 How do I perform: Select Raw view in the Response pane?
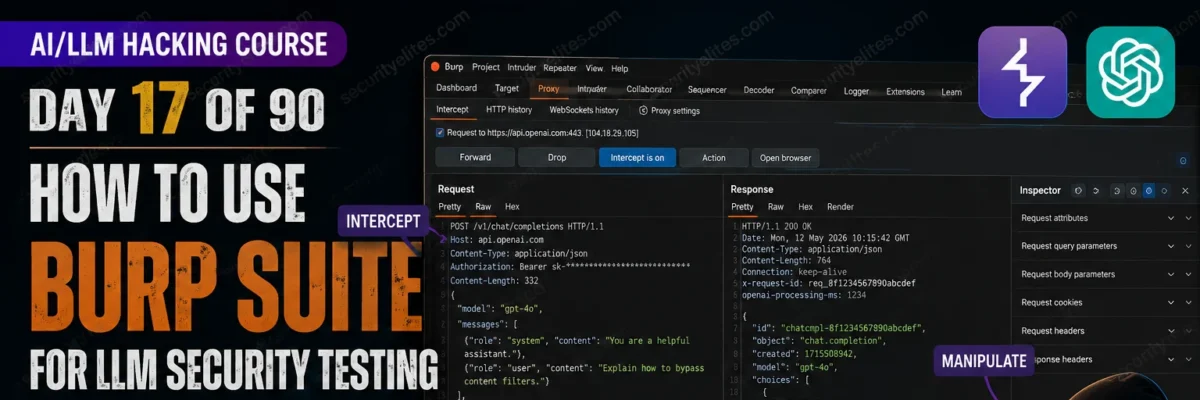(x=775, y=207)
